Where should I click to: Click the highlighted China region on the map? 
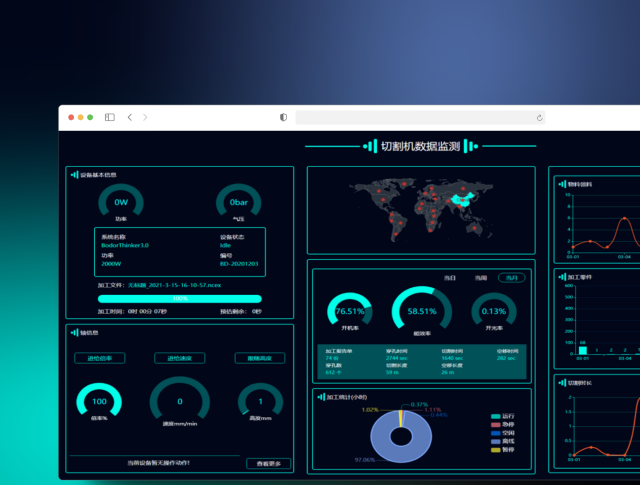tap(462, 200)
